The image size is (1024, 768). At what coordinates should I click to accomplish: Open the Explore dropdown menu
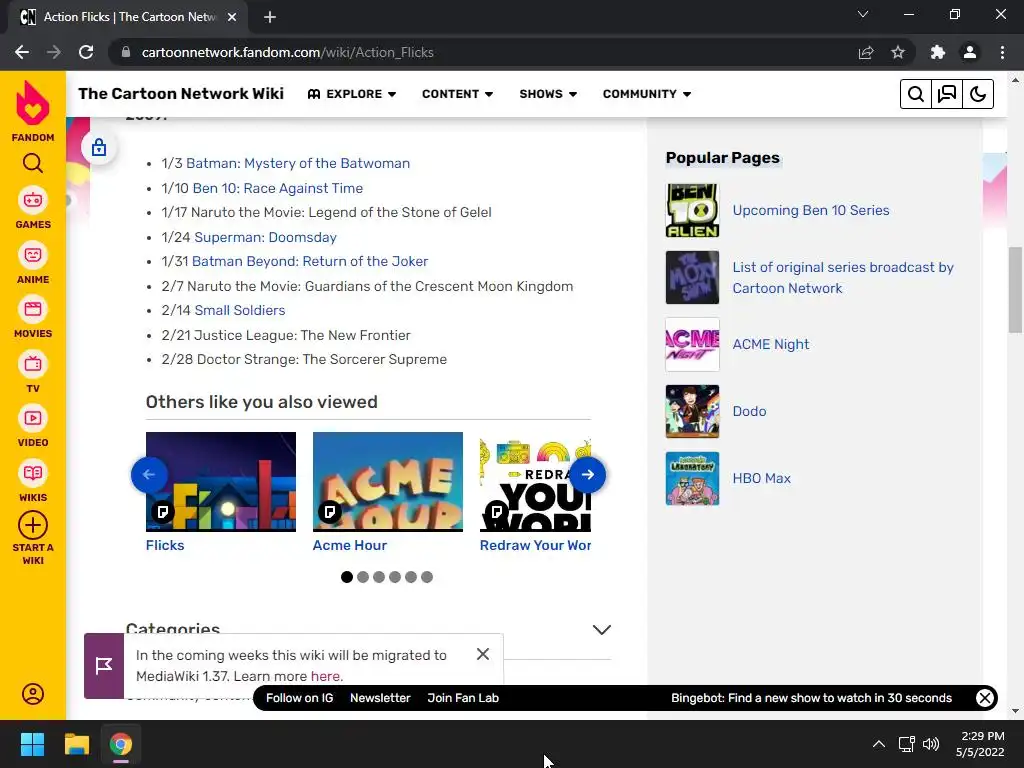click(x=352, y=94)
